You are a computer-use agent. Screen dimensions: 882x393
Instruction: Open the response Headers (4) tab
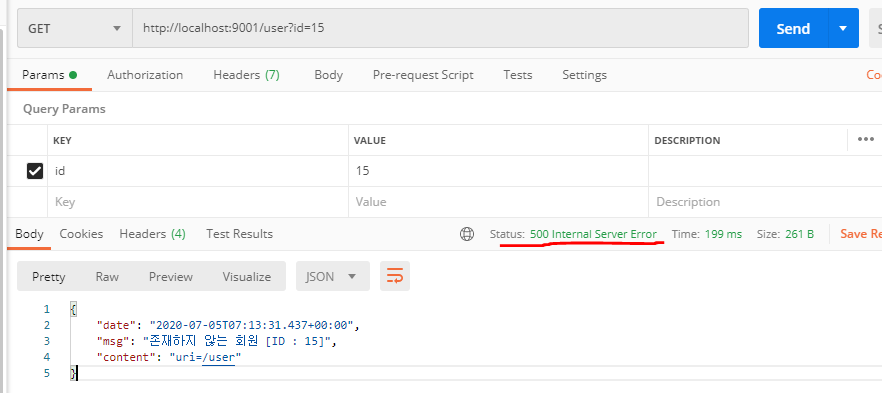pyautogui.click(x=152, y=234)
